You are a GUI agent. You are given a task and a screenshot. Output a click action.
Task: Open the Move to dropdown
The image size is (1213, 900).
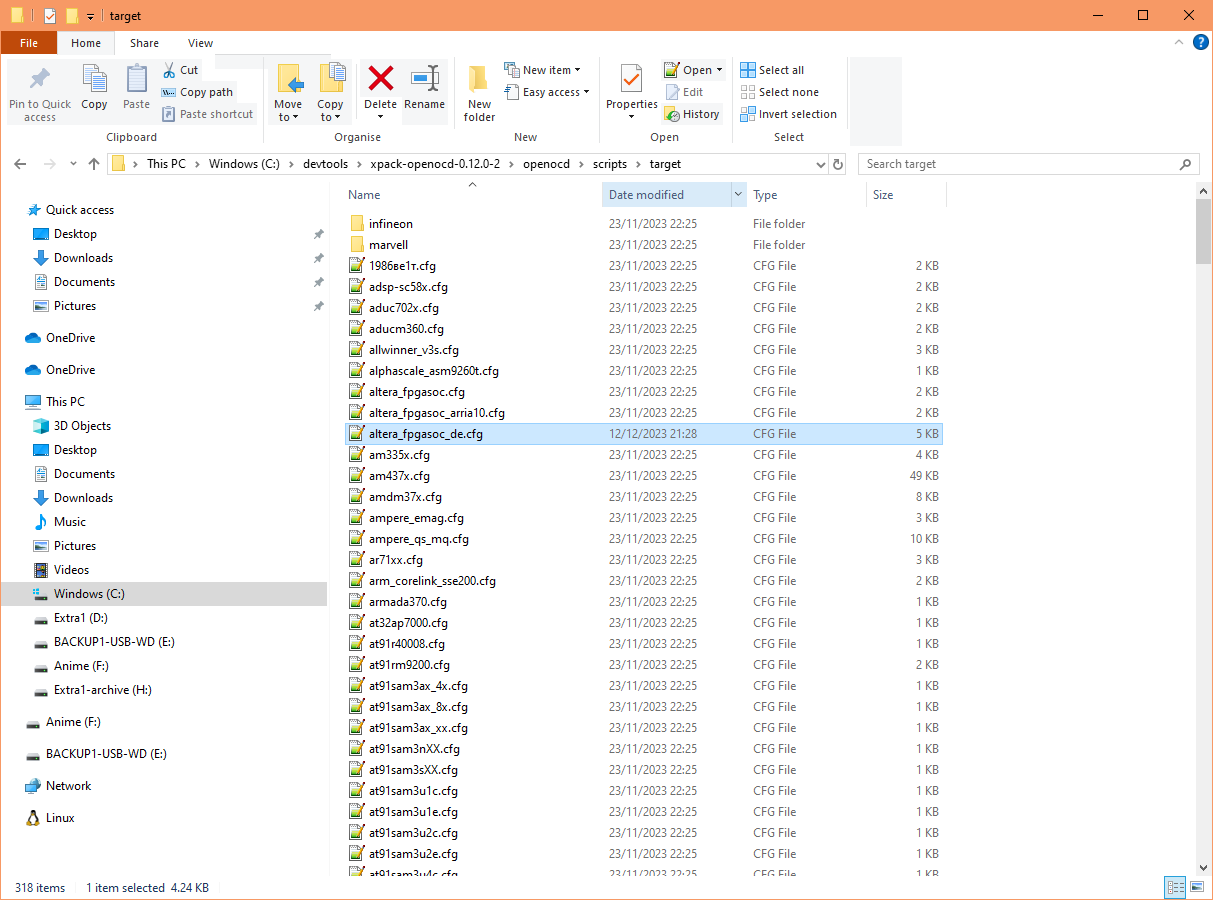point(288,117)
